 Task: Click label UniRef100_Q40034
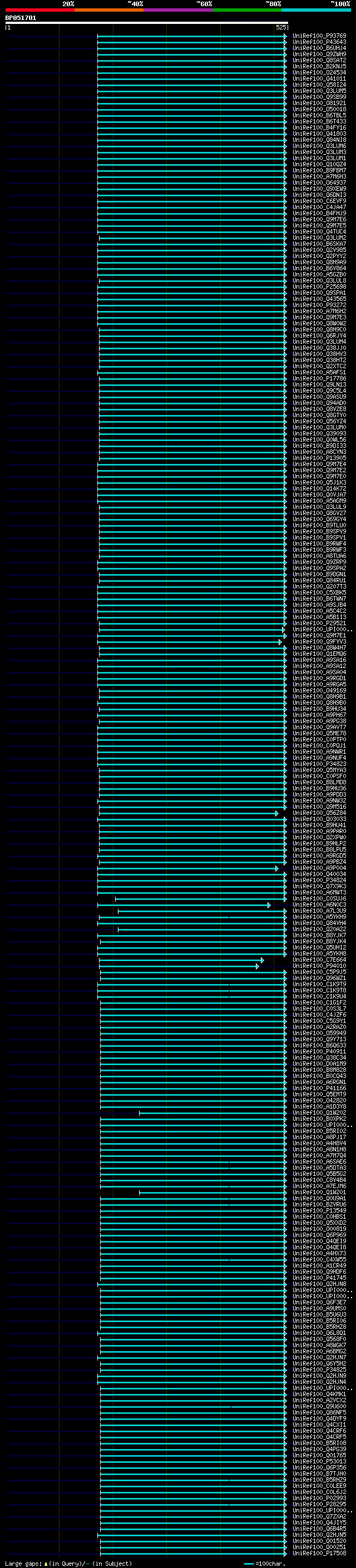tap(319, 875)
